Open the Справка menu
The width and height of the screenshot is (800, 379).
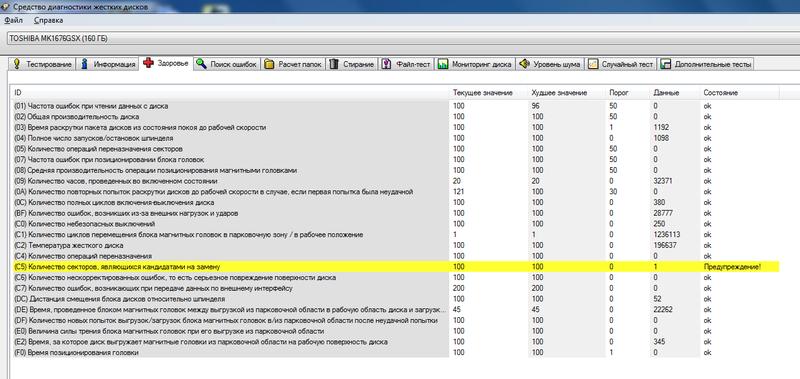click(x=48, y=20)
